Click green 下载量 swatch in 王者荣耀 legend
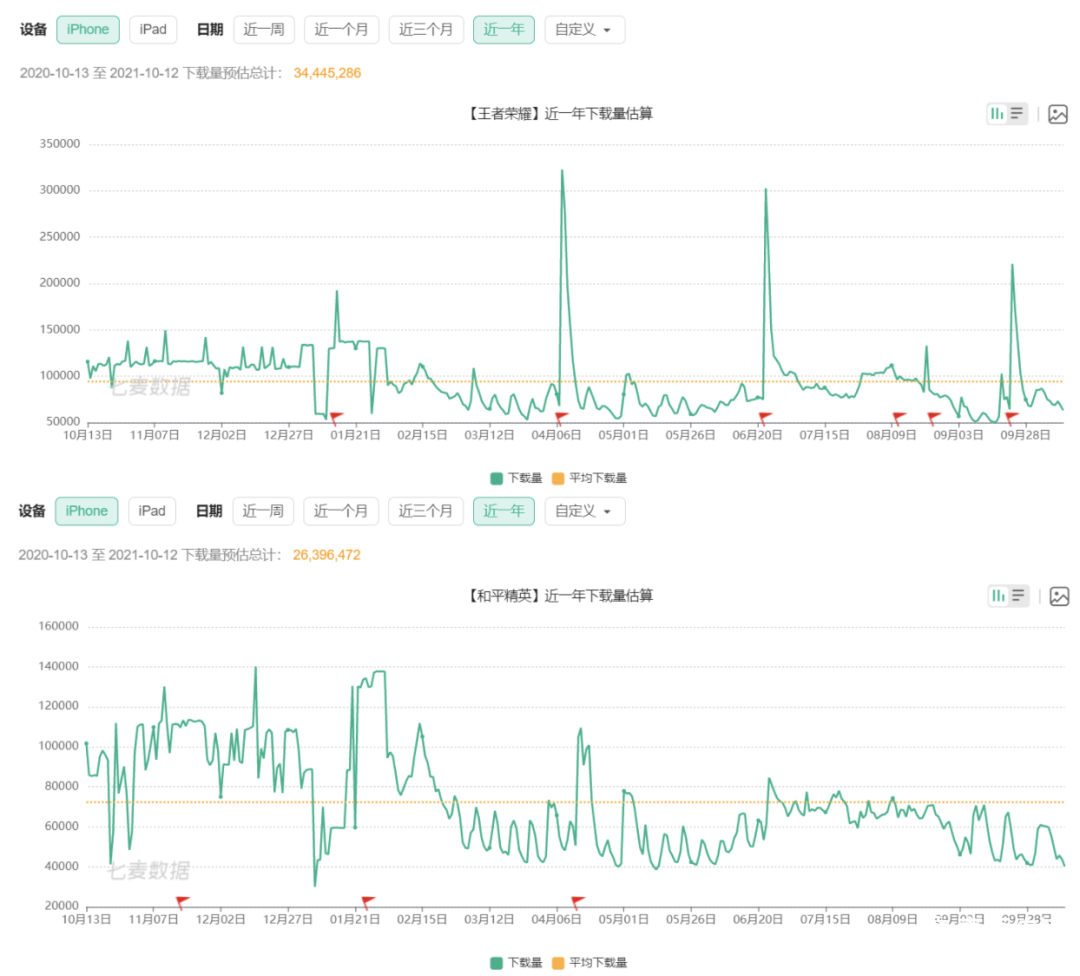Viewport: 1080px width, 976px height. (497, 478)
